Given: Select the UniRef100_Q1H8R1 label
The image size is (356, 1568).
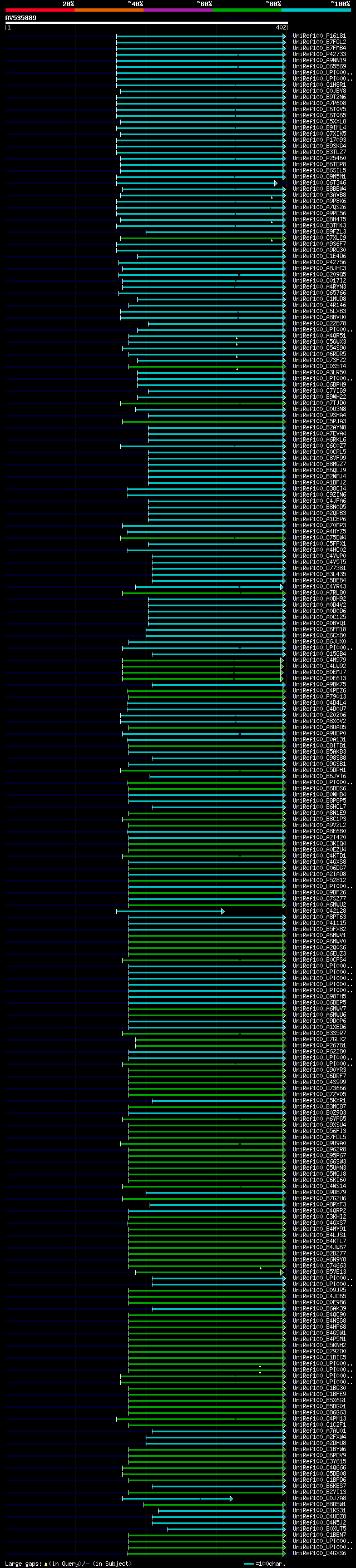Looking at the screenshot, I should click(319, 85).
